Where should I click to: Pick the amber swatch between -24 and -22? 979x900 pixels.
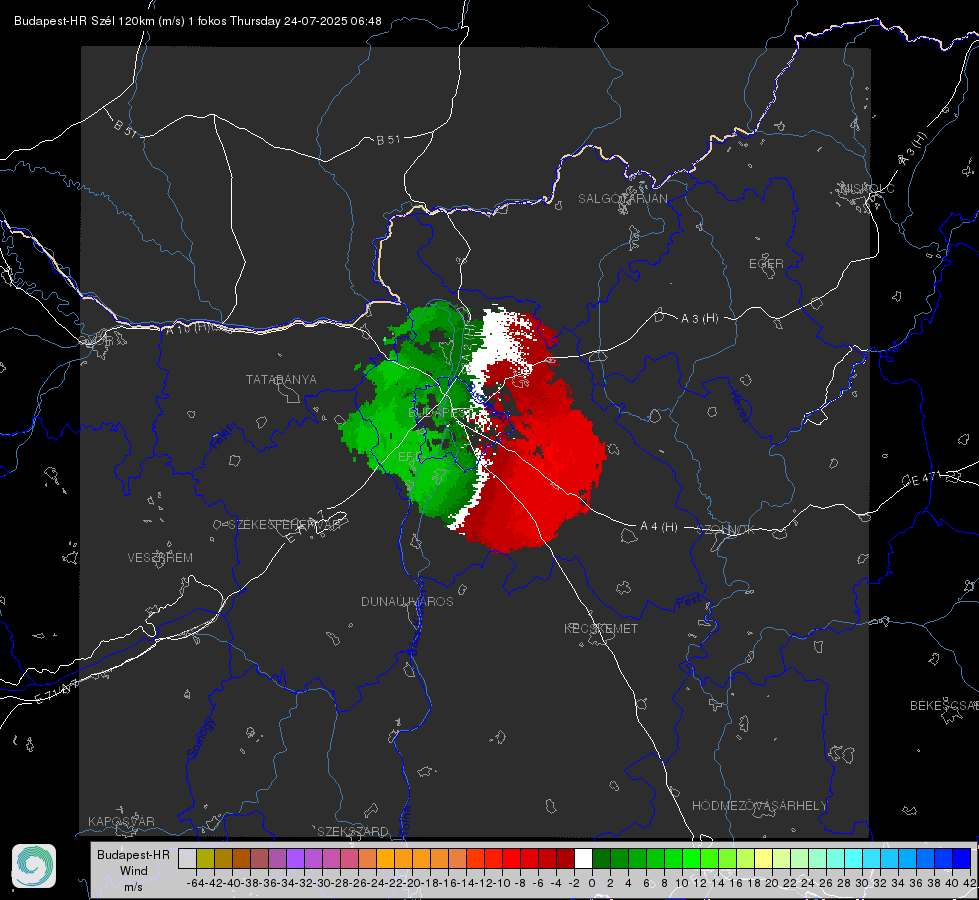(385, 858)
